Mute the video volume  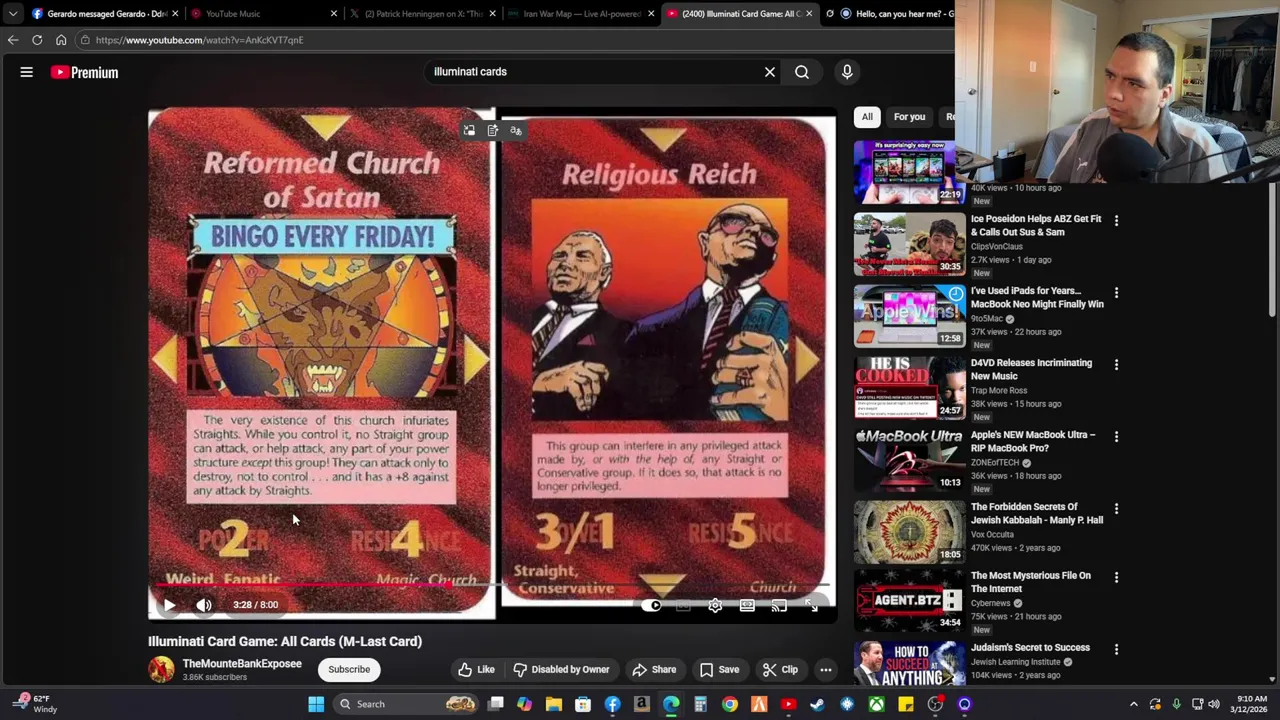[204, 605]
